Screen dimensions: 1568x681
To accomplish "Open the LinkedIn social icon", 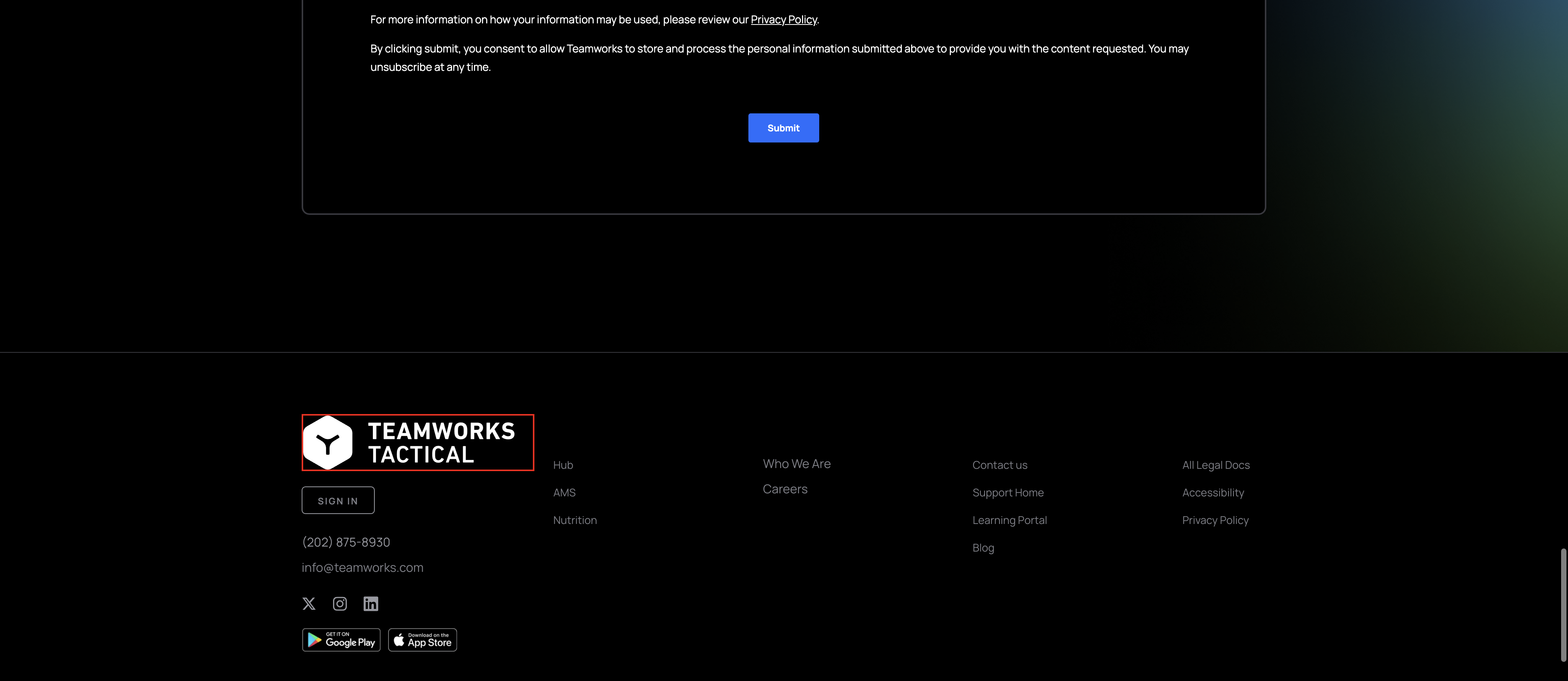I will coord(371,603).
